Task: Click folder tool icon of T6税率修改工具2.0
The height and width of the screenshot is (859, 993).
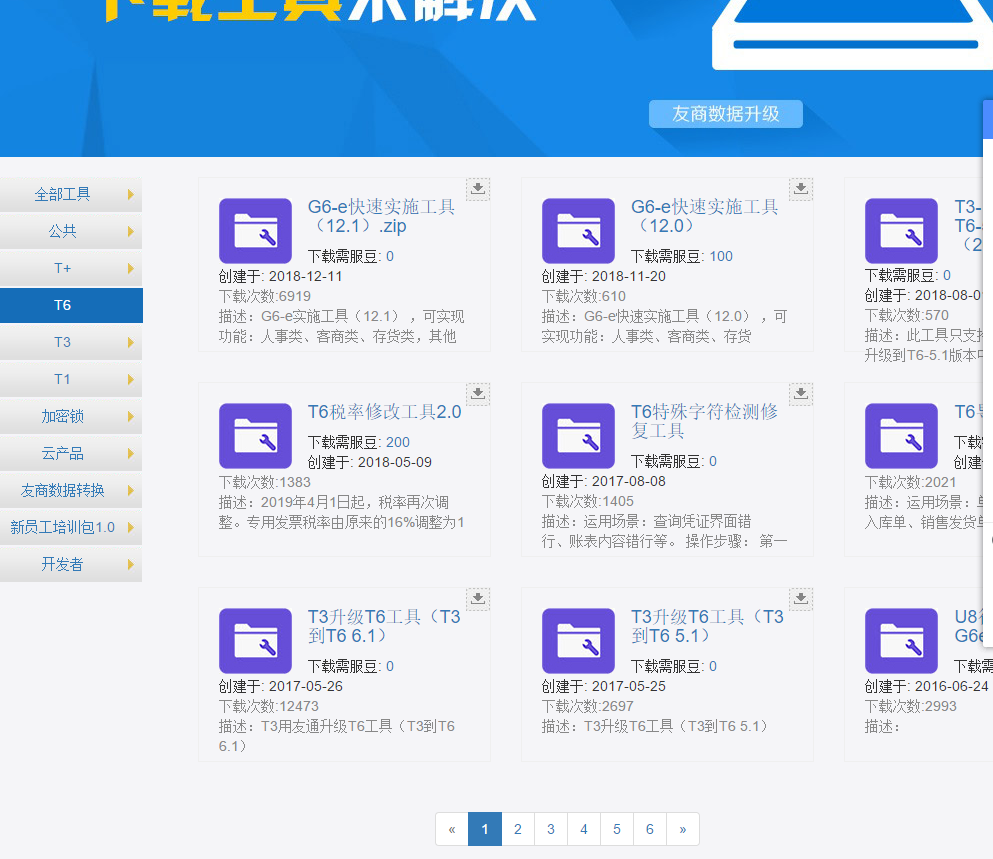Action: [x=255, y=436]
